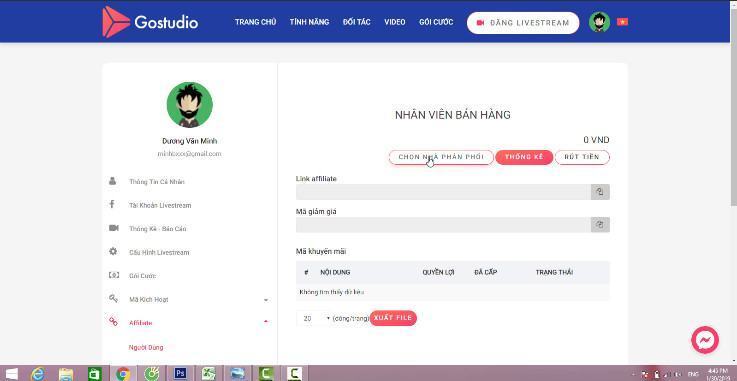Click the name Dương Văn Minh
This screenshot has width=737, height=381.
coord(189,141)
